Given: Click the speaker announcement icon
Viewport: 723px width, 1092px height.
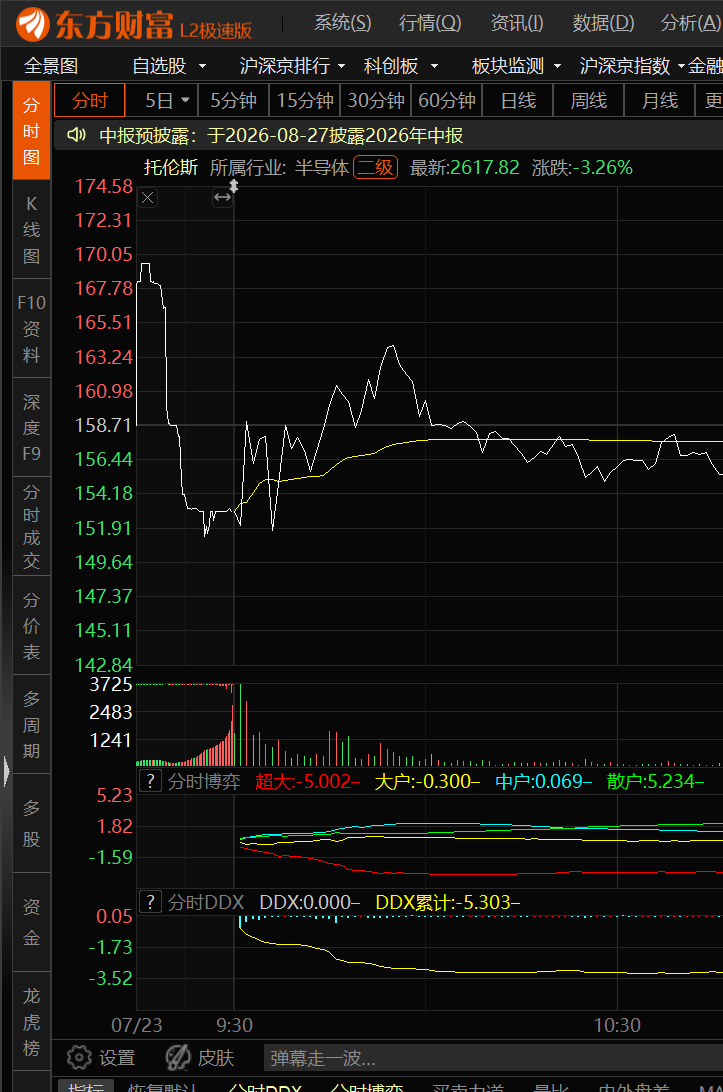Looking at the screenshot, I should point(76,135).
